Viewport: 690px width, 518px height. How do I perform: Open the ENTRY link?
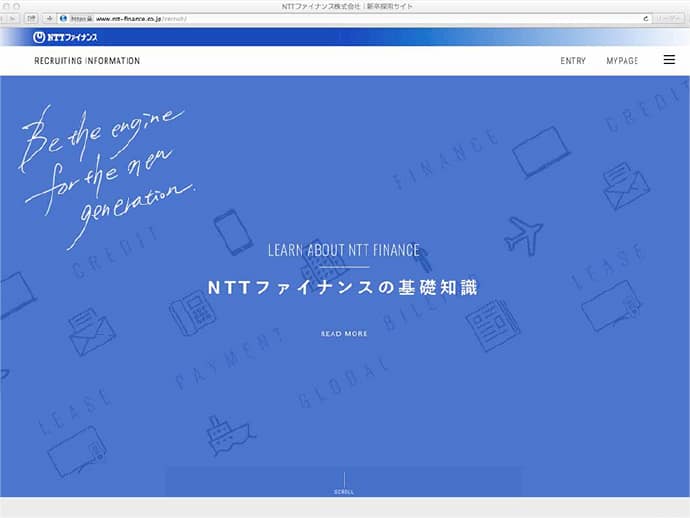[573, 61]
